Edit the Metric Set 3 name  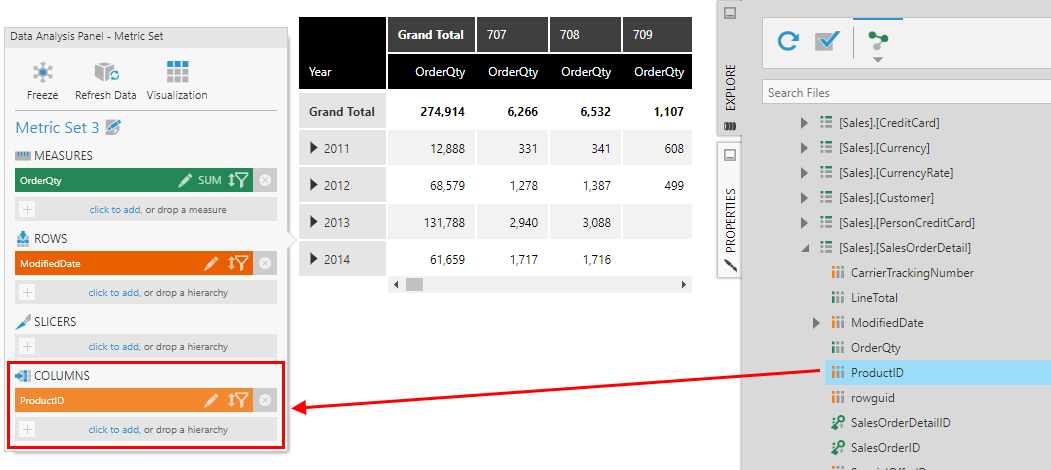click(113, 128)
